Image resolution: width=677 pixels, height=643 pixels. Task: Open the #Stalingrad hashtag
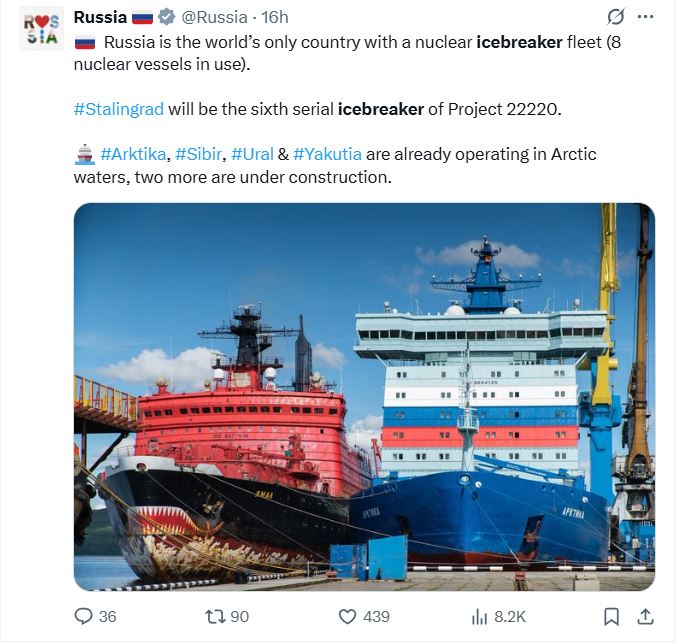[x=118, y=108]
